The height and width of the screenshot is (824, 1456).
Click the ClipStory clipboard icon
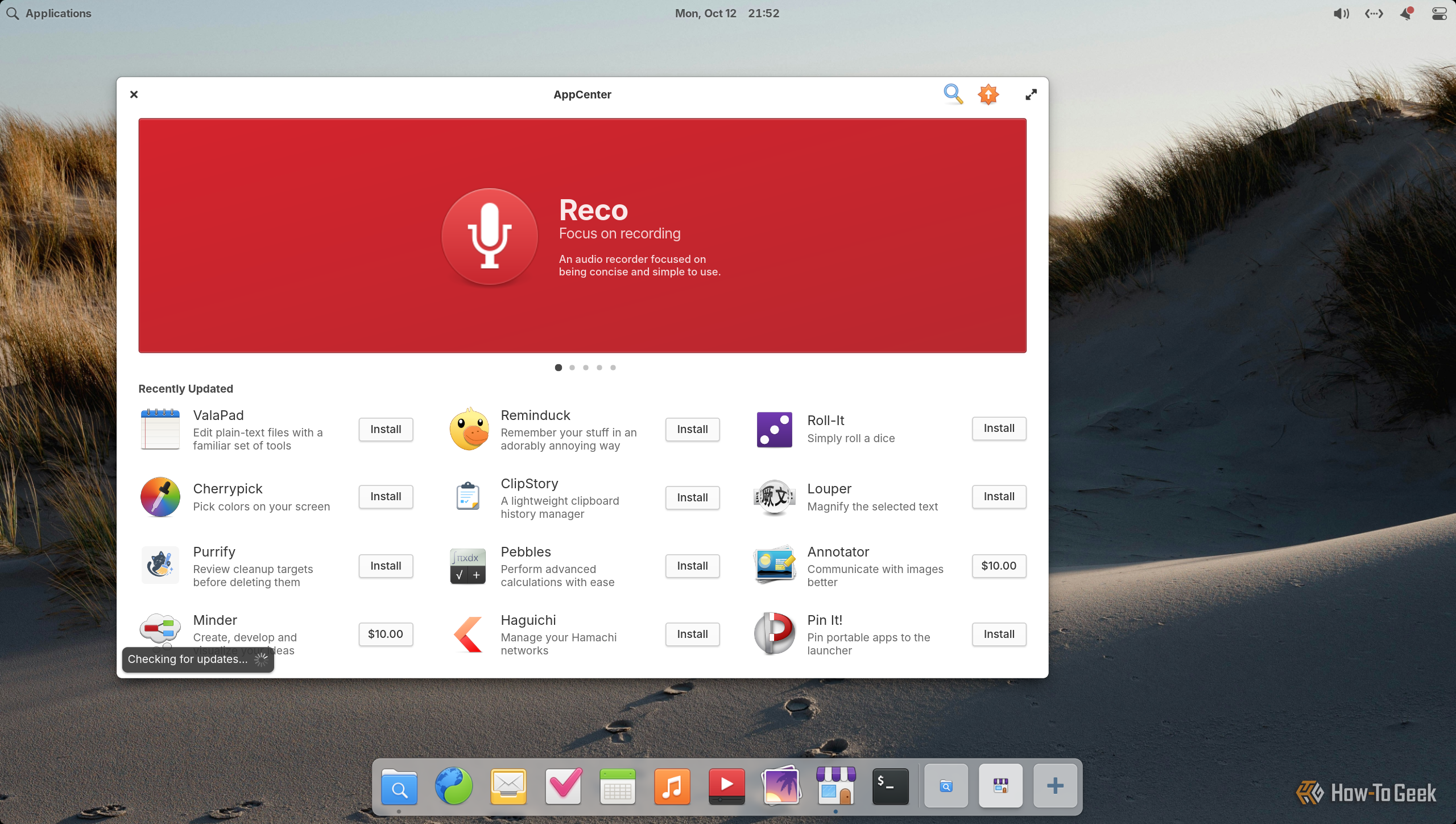pyautogui.click(x=468, y=496)
